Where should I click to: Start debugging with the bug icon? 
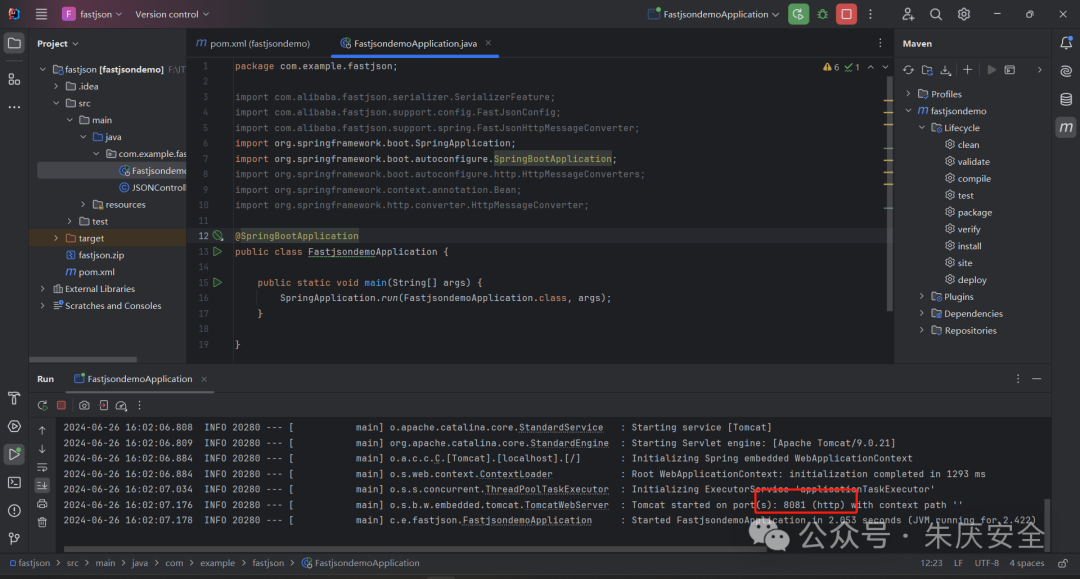tap(822, 14)
